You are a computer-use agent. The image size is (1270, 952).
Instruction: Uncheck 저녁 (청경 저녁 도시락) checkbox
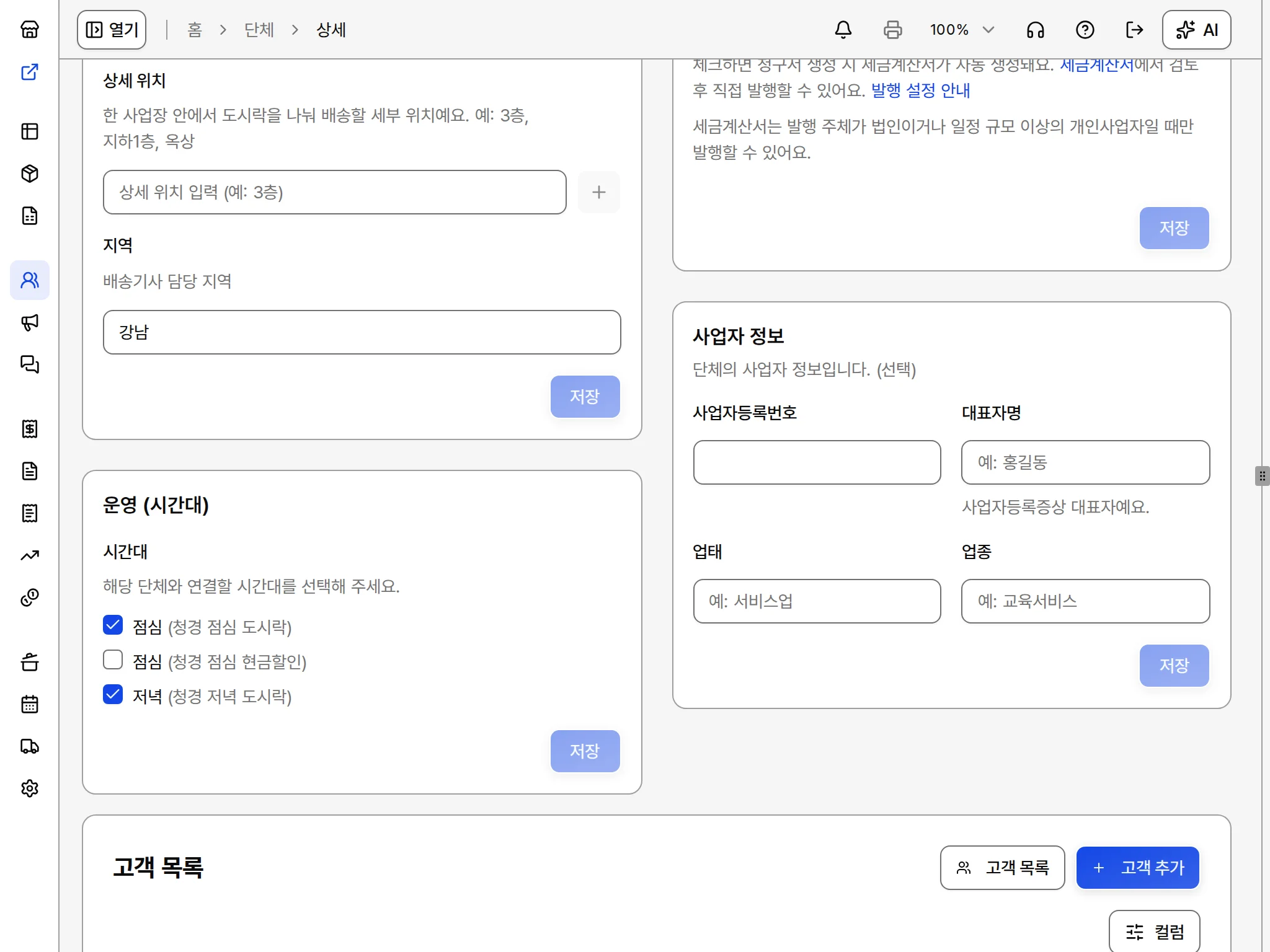click(113, 694)
